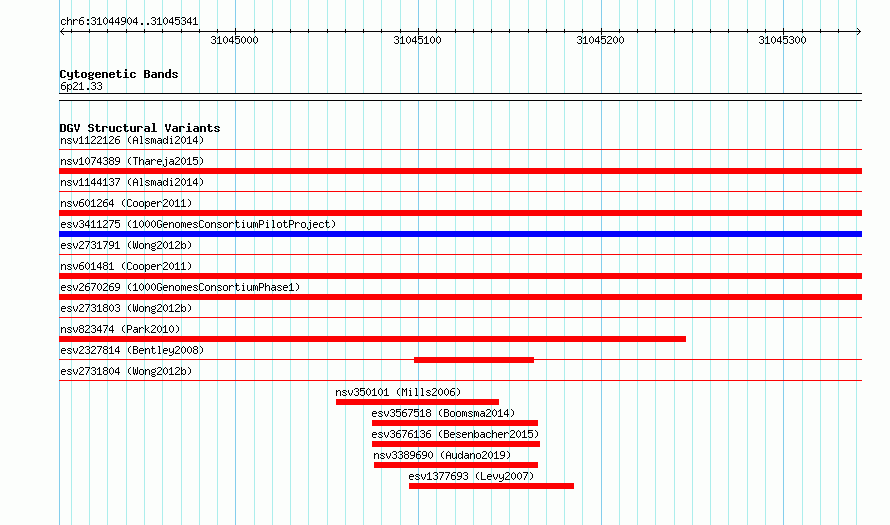Click the short red esv2327814 bar
The image size is (890, 525).
(x=474, y=360)
